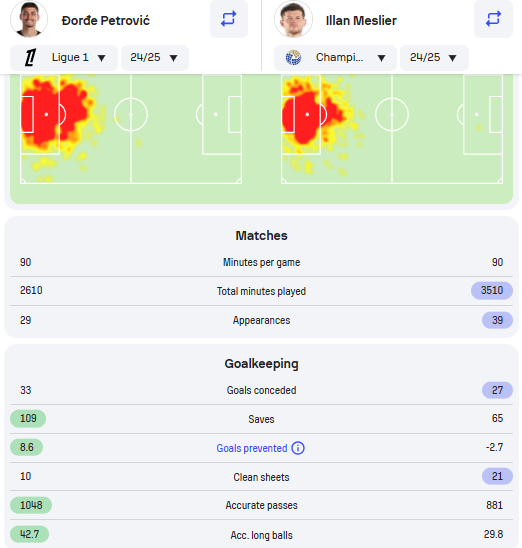Open the Goals prevented info icon

click(298, 448)
